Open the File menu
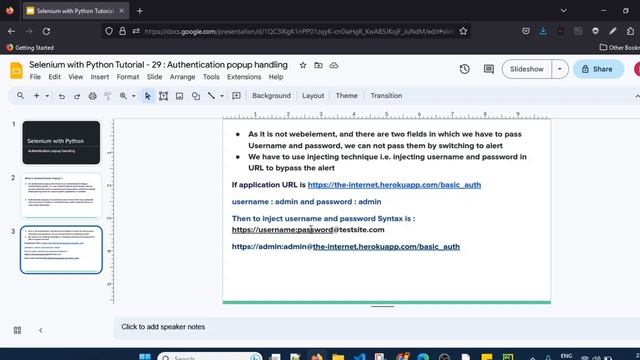 click(35, 77)
